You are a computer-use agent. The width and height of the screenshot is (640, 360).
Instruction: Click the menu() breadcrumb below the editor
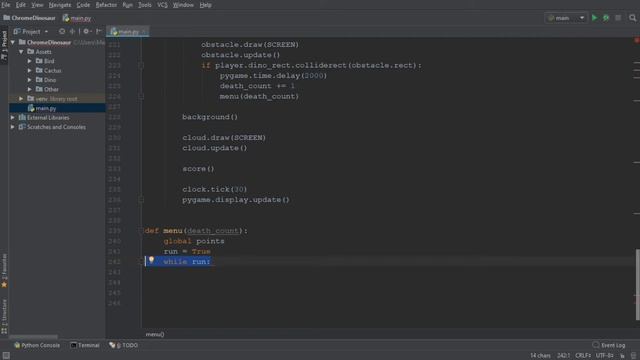(x=155, y=334)
